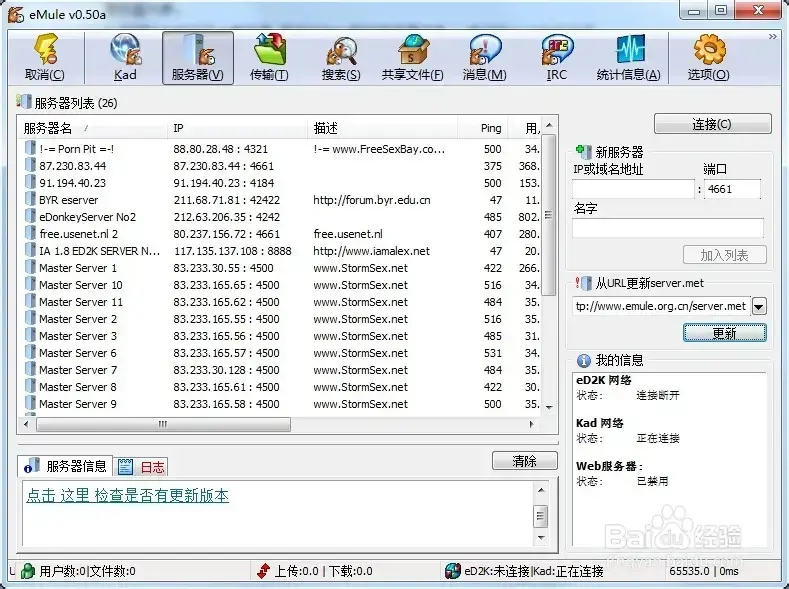Open the 搜索 (Search) toolbar icon

(341, 58)
